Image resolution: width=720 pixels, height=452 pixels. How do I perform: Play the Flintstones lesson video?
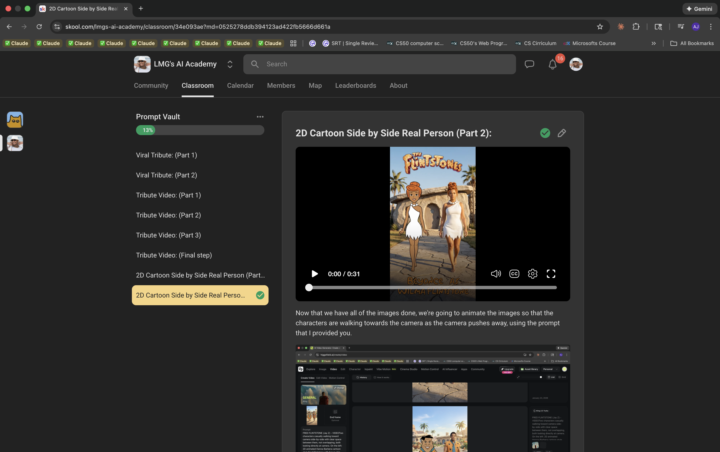[315, 273]
